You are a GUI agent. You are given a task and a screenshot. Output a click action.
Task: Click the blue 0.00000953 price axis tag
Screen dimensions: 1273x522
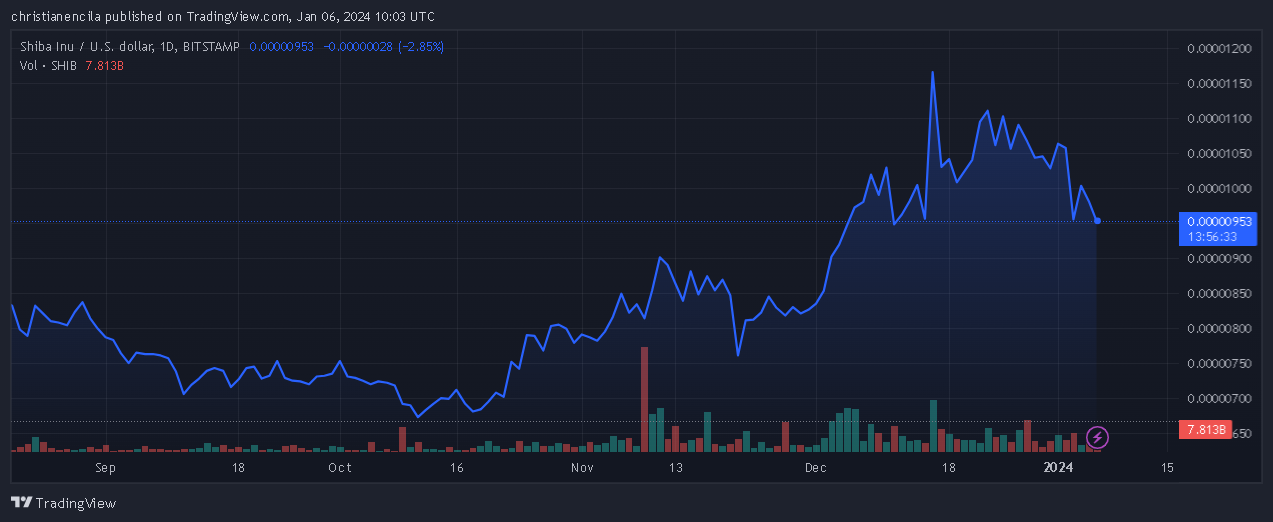(x=1217, y=221)
